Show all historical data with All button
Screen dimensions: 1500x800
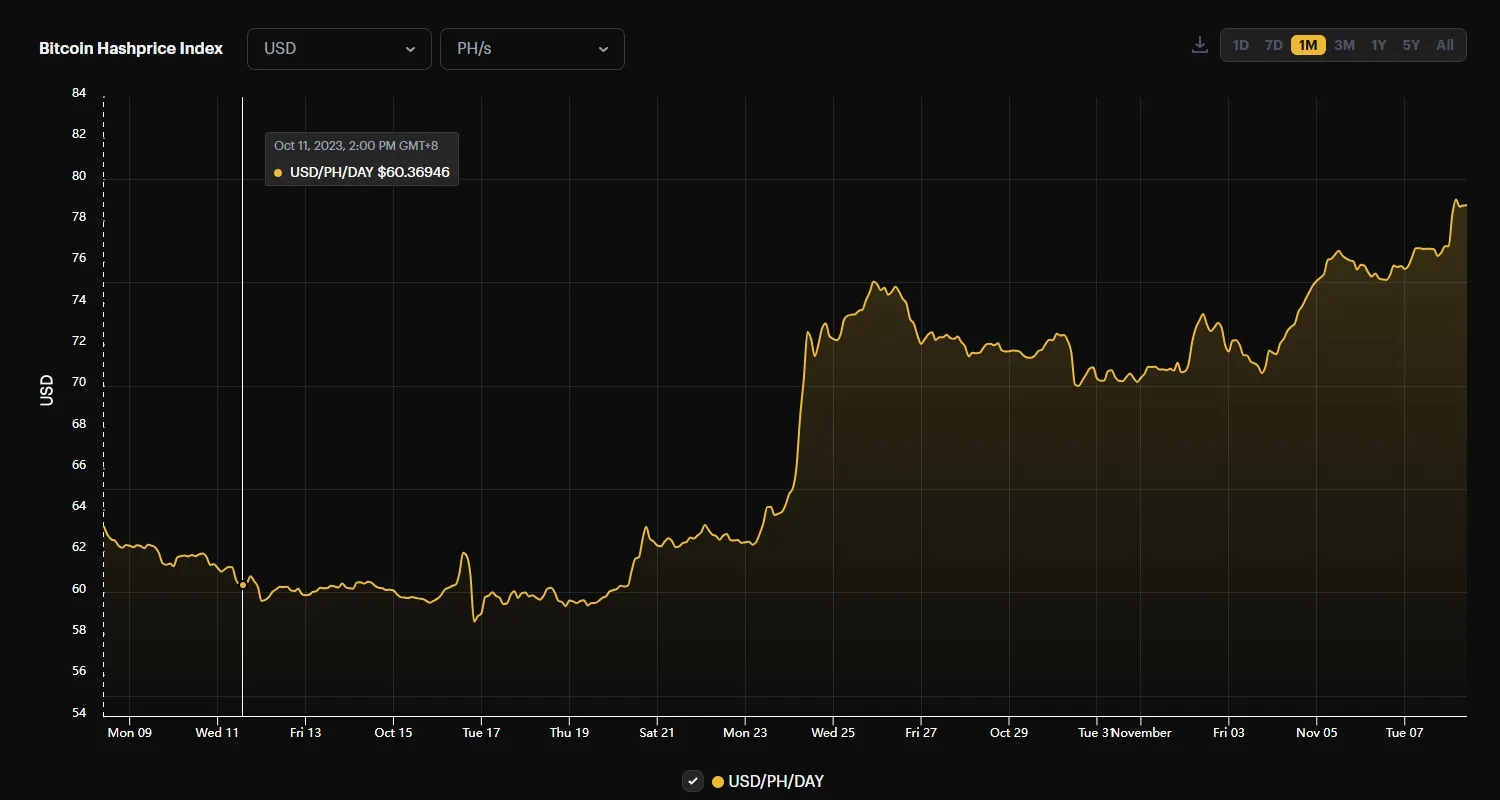1444,45
